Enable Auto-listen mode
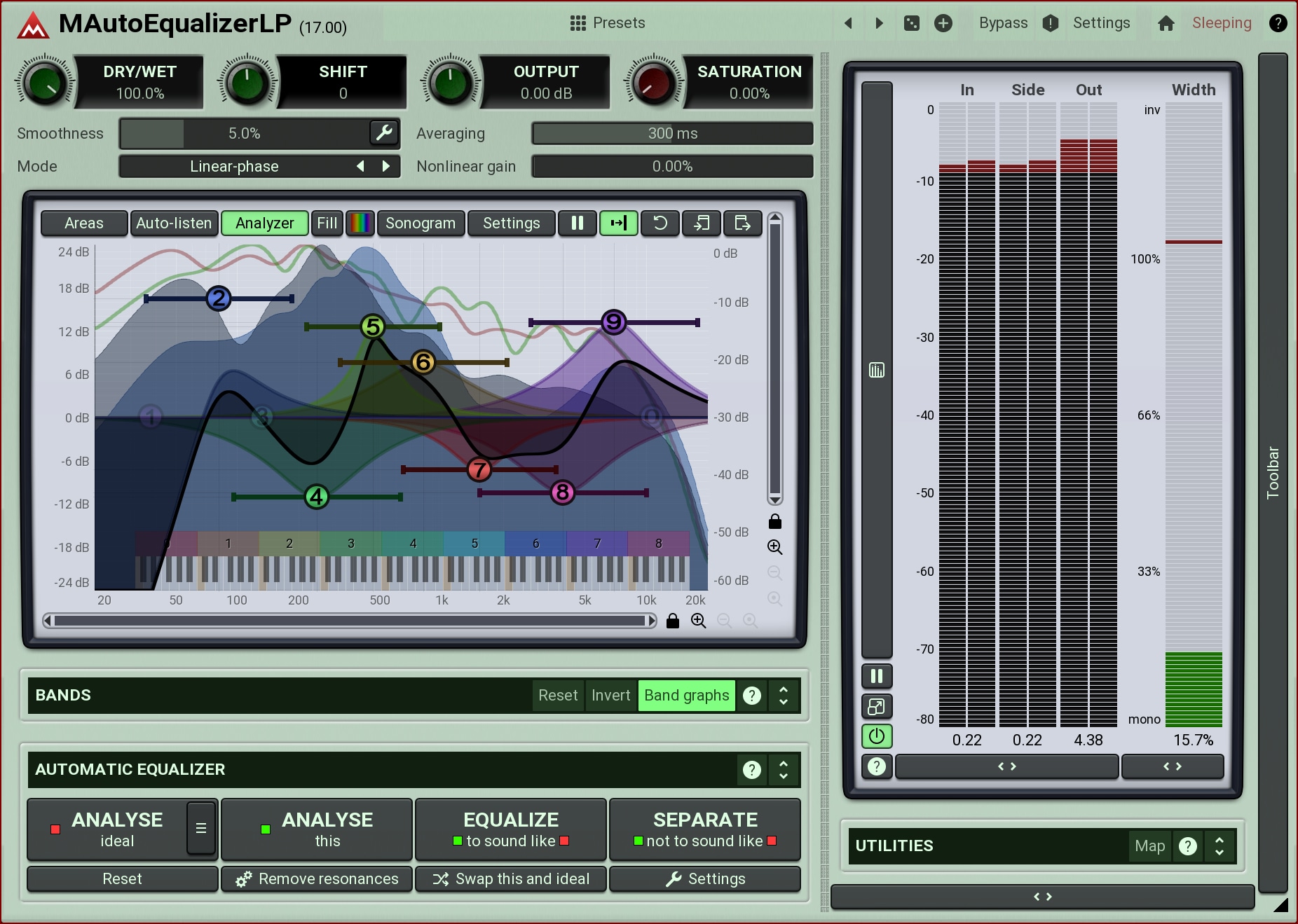Viewport: 1298px width, 924px height. pos(173,223)
